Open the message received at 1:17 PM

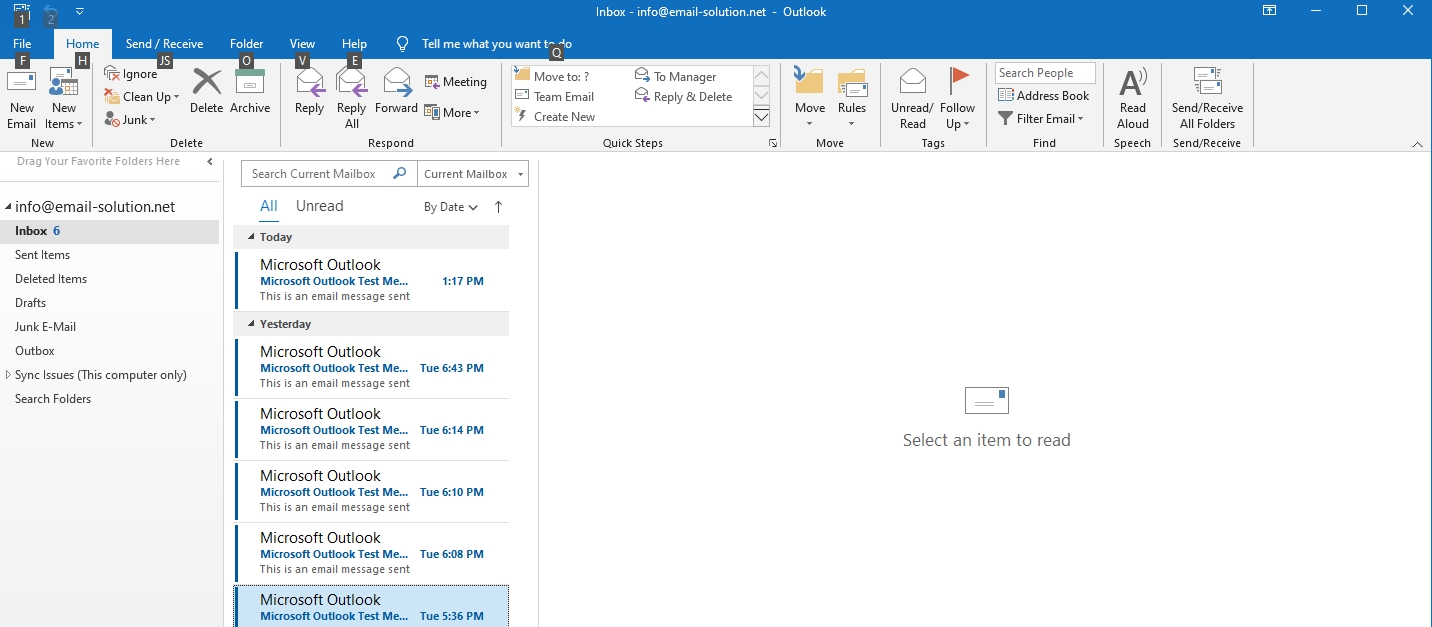click(371, 280)
